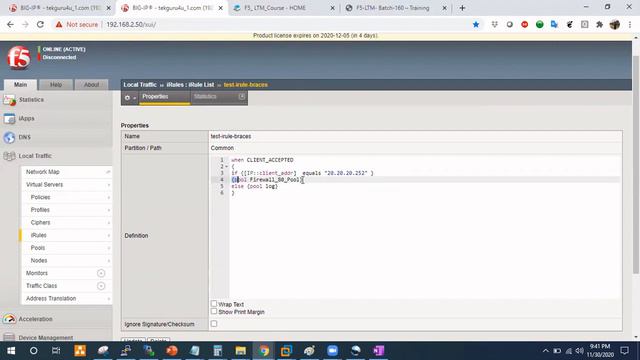640x360 pixels.
Task: Open Task View on taskbar
Action: pyautogui.click(x=56, y=351)
